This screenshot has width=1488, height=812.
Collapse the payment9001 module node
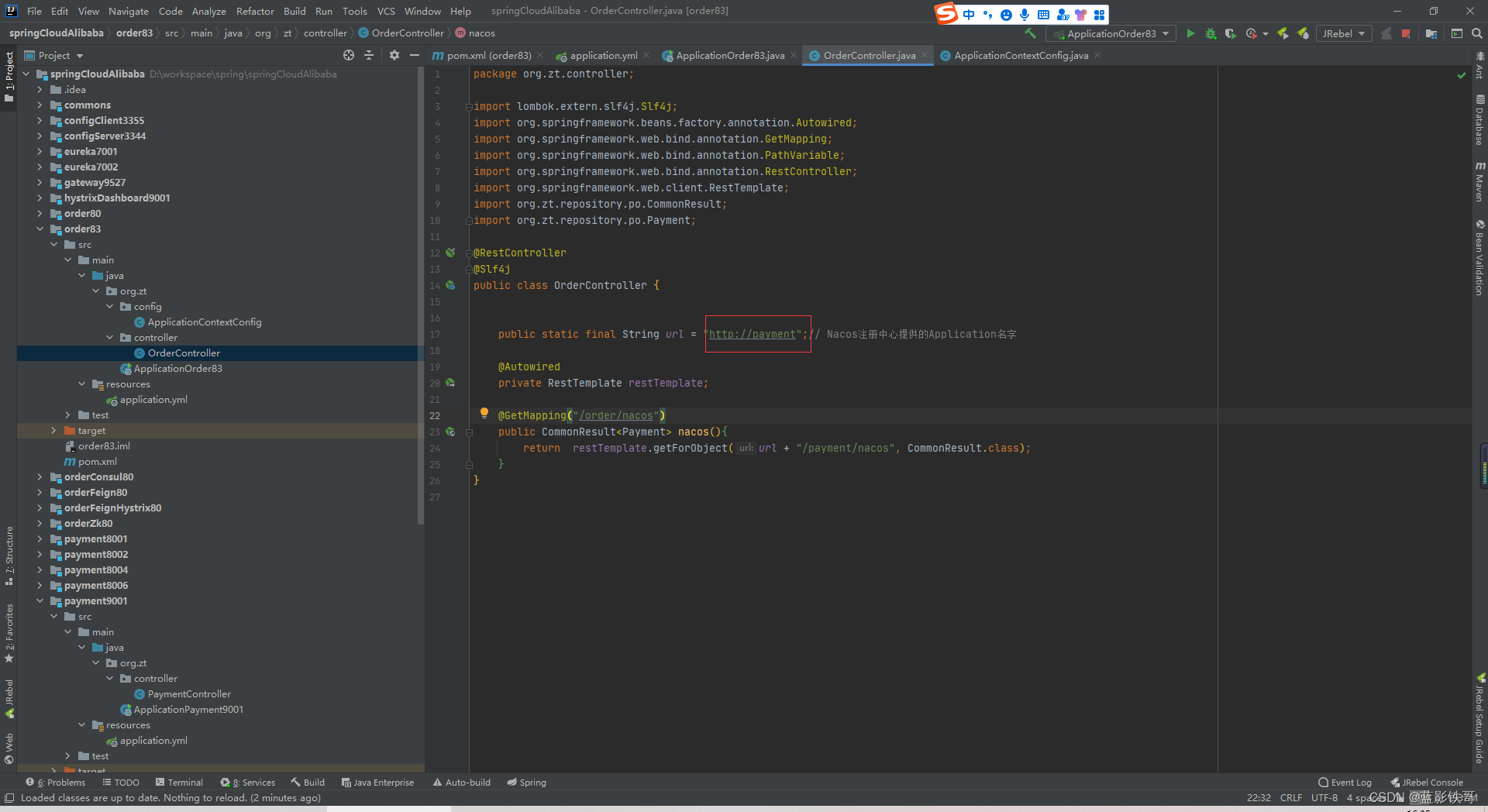pyautogui.click(x=40, y=600)
